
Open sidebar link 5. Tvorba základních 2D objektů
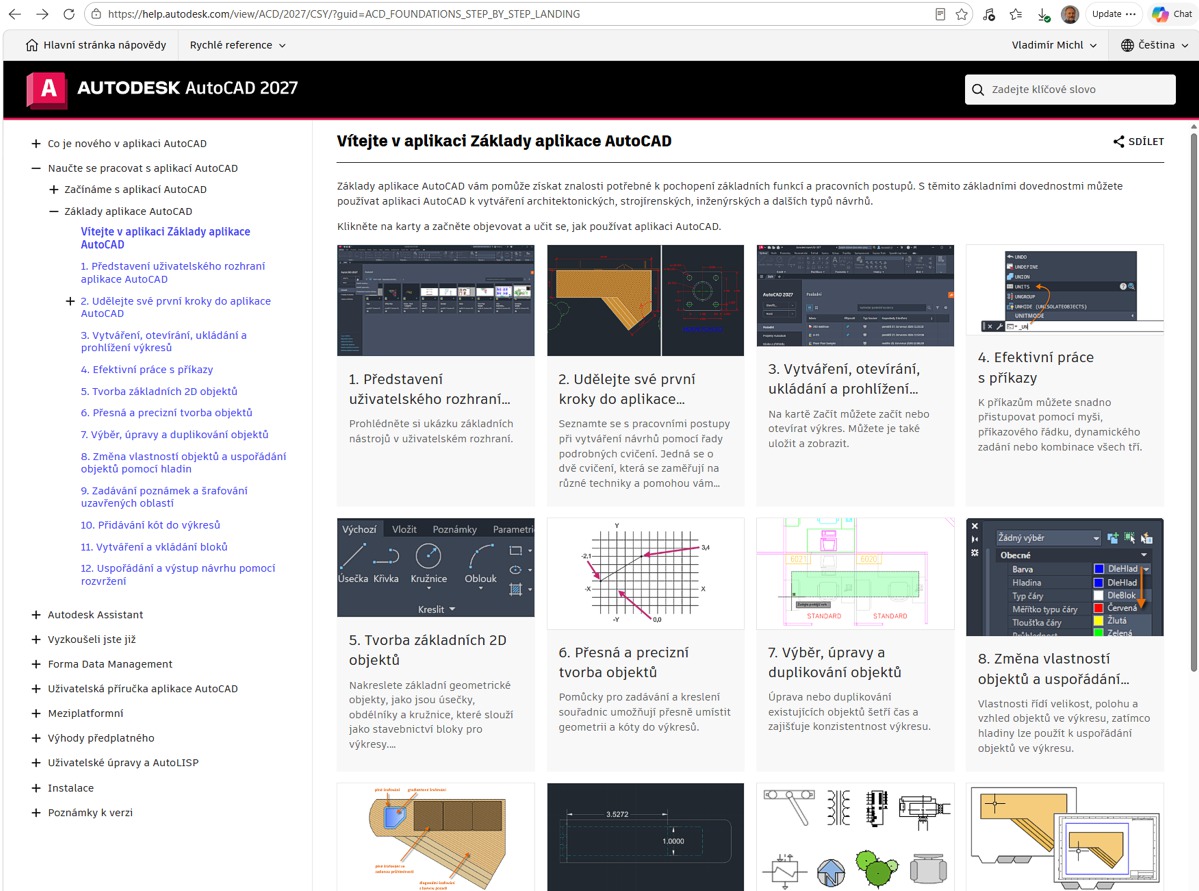[159, 392]
